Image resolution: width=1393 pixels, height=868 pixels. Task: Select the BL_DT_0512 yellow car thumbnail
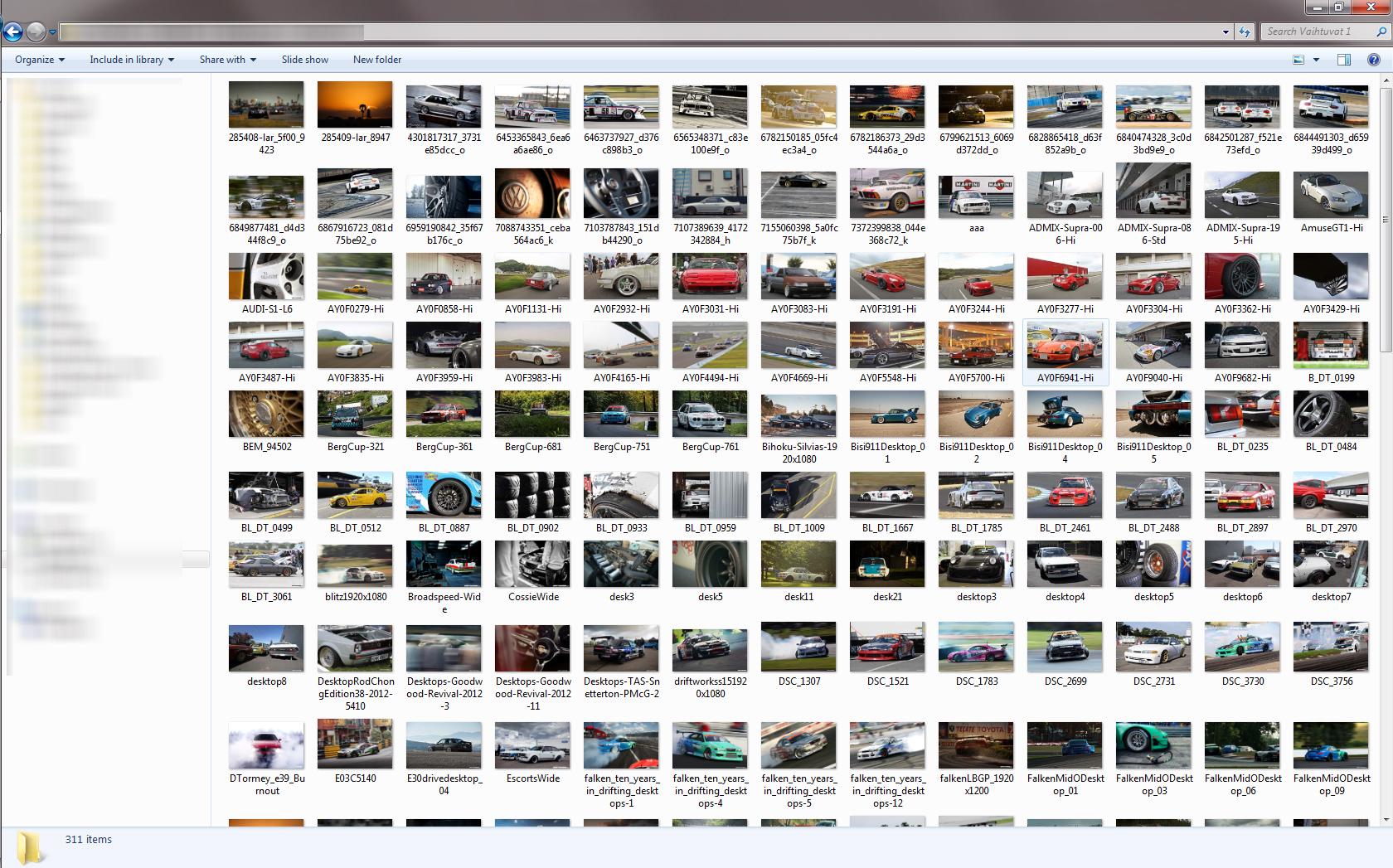[355, 495]
